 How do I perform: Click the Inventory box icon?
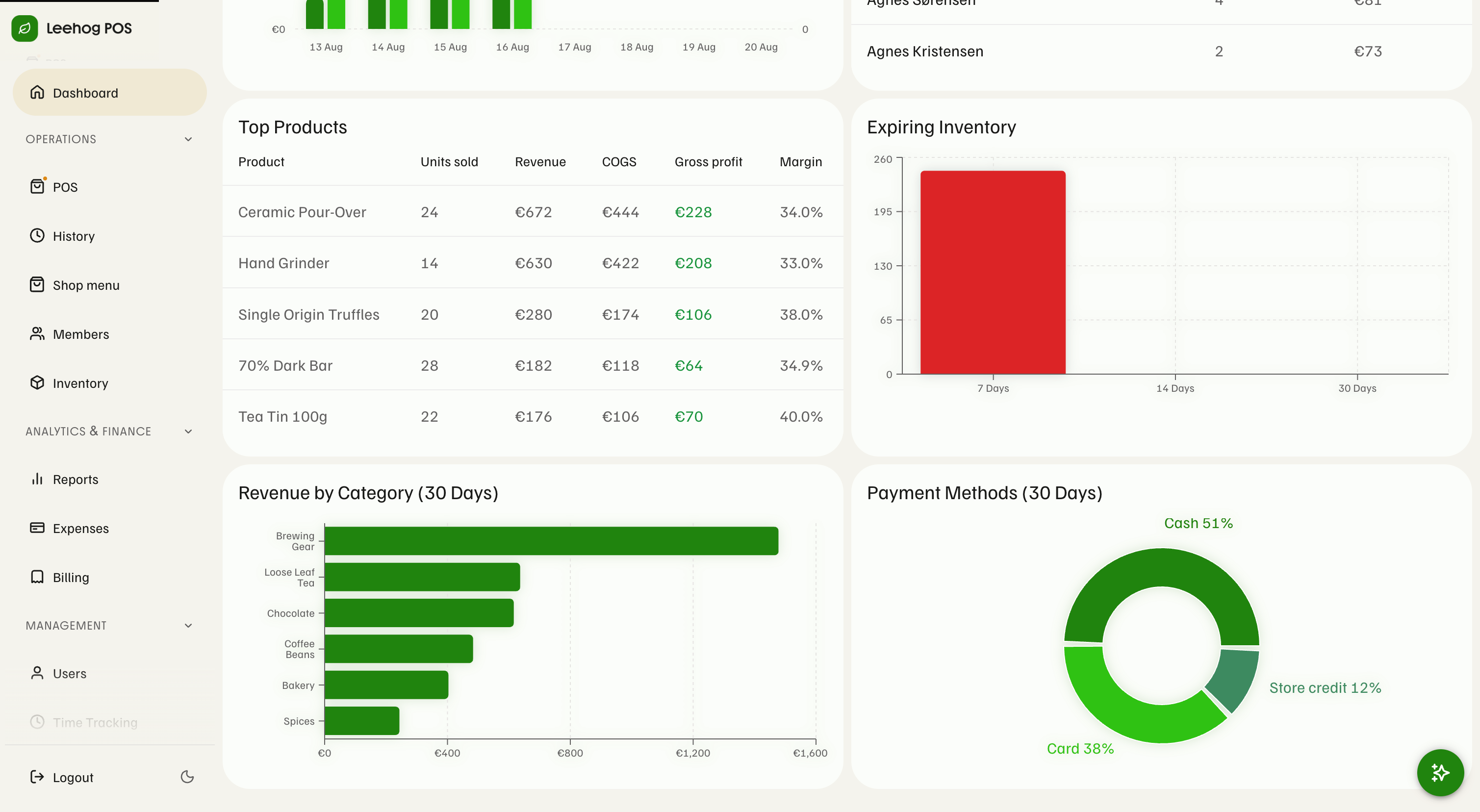tap(37, 382)
